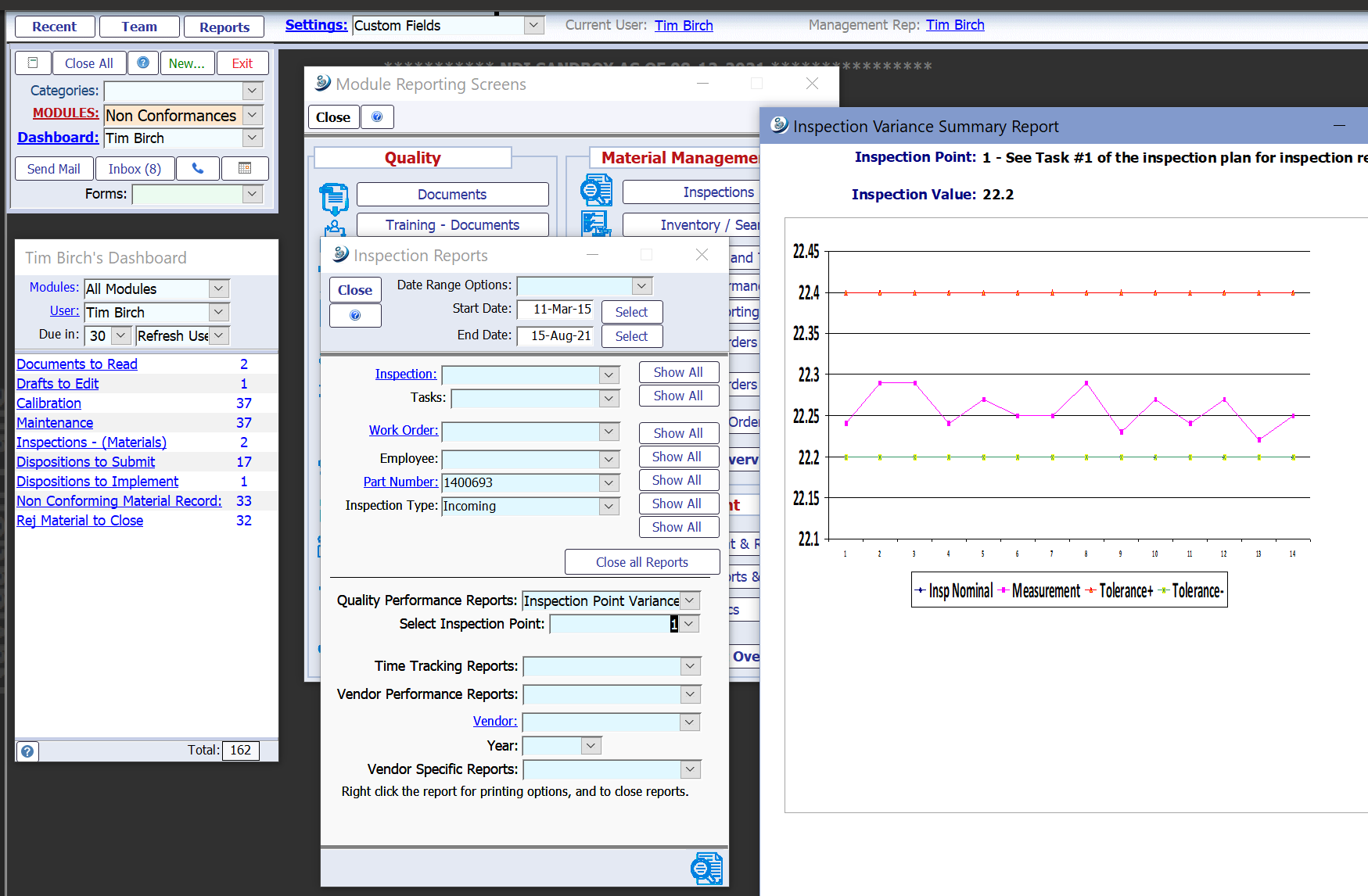Open the MODULES dropdown showing Non Conformances
Image resolution: width=1368 pixels, height=896 pixels.
tap(252, 115)
